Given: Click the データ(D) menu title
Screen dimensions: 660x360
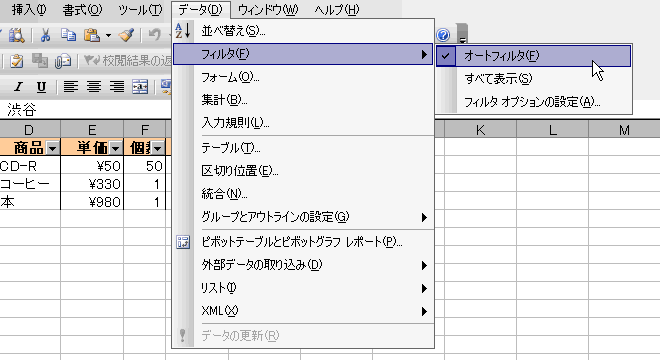Looking at the screenshot, I should tap(200, 9).
